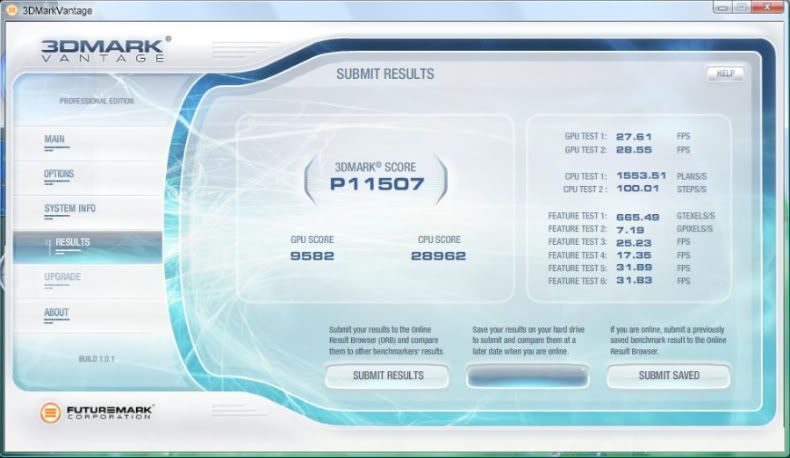Minimize the 3DMarkVantage window
The image size is (790, 458).
[723, 8]
